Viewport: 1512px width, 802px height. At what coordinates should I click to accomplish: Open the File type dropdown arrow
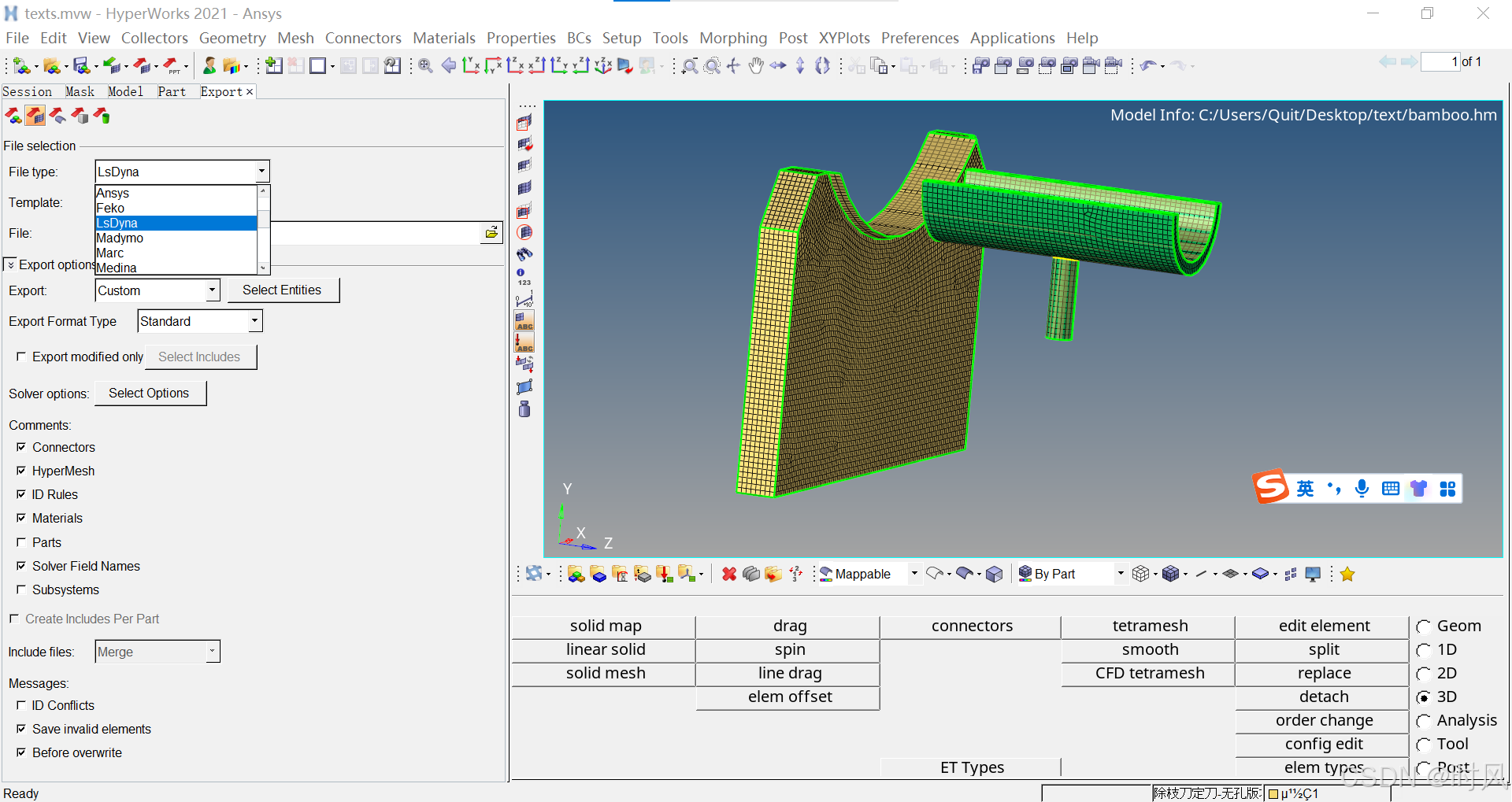261,172
